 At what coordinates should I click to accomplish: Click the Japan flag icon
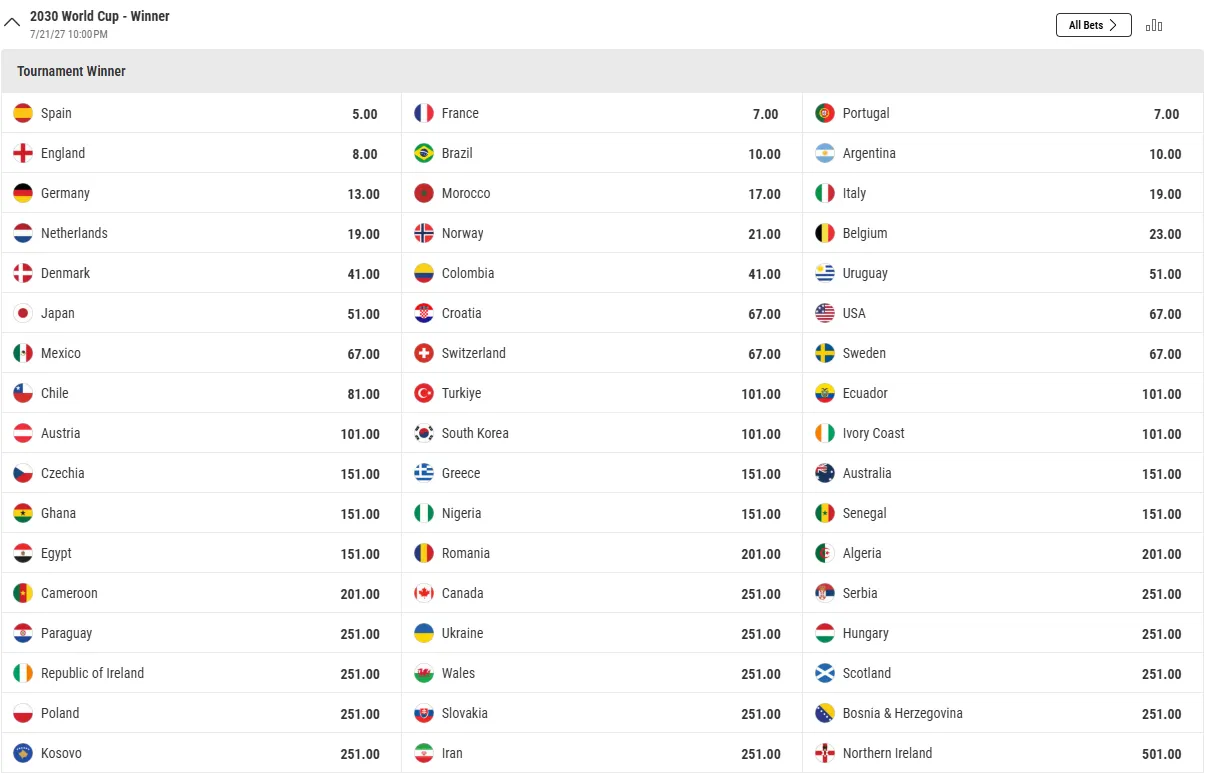23,313
